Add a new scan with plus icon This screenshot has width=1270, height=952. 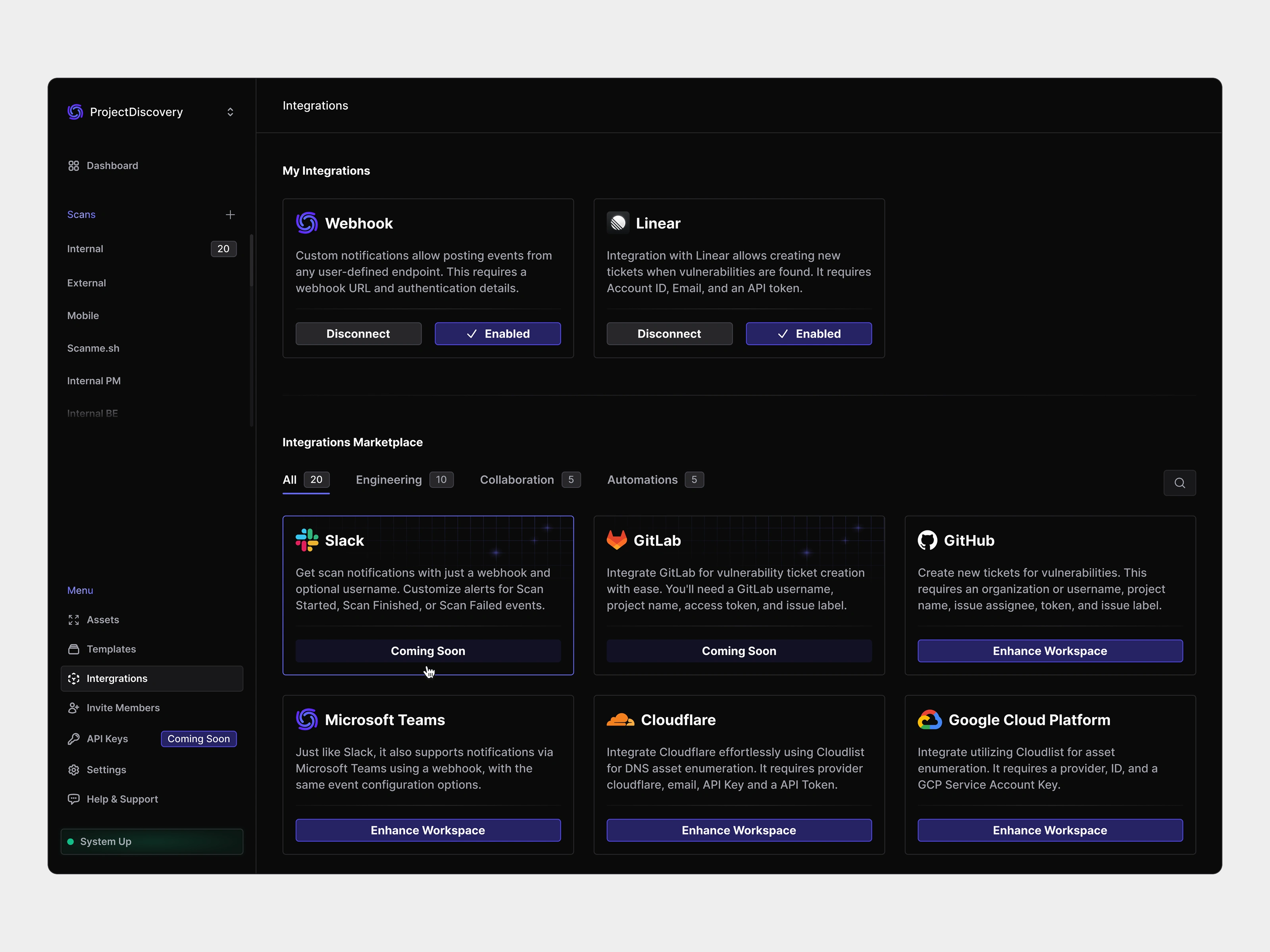click(x=230, y=215)
